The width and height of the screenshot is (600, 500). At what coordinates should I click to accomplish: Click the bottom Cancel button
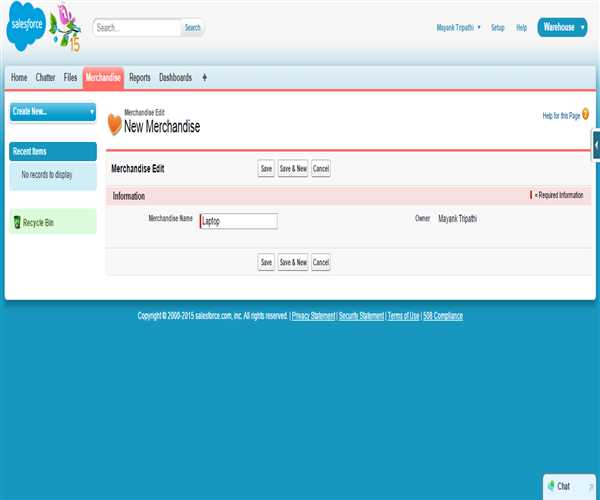coord(321,262)
